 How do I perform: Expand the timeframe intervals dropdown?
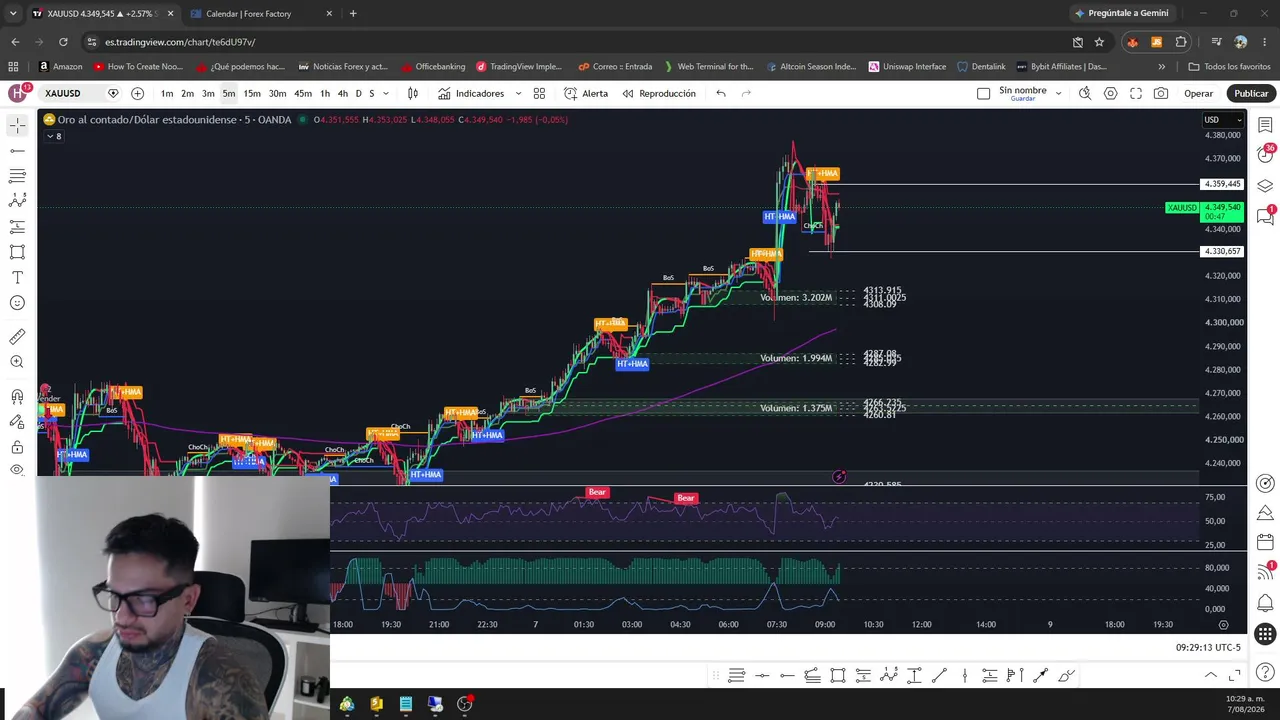click(x=386, y=94)
